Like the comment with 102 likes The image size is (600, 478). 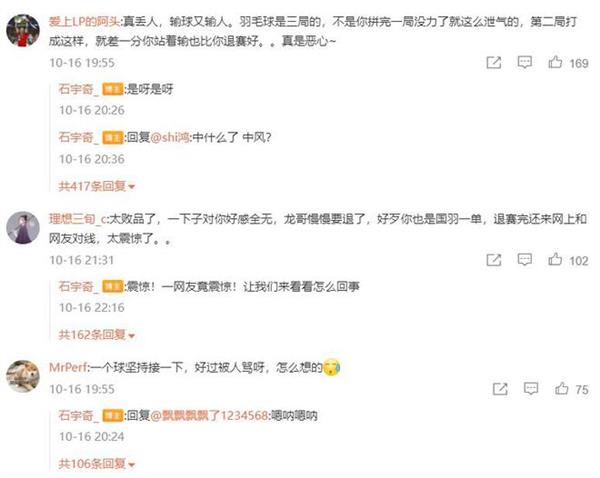coord(555,260)
